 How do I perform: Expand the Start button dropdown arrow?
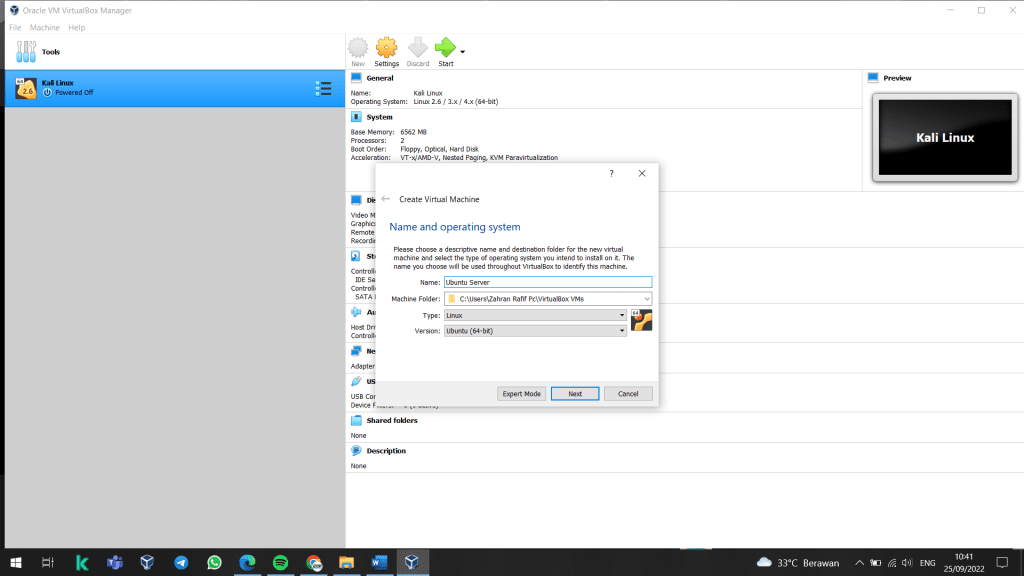point(462,51)
